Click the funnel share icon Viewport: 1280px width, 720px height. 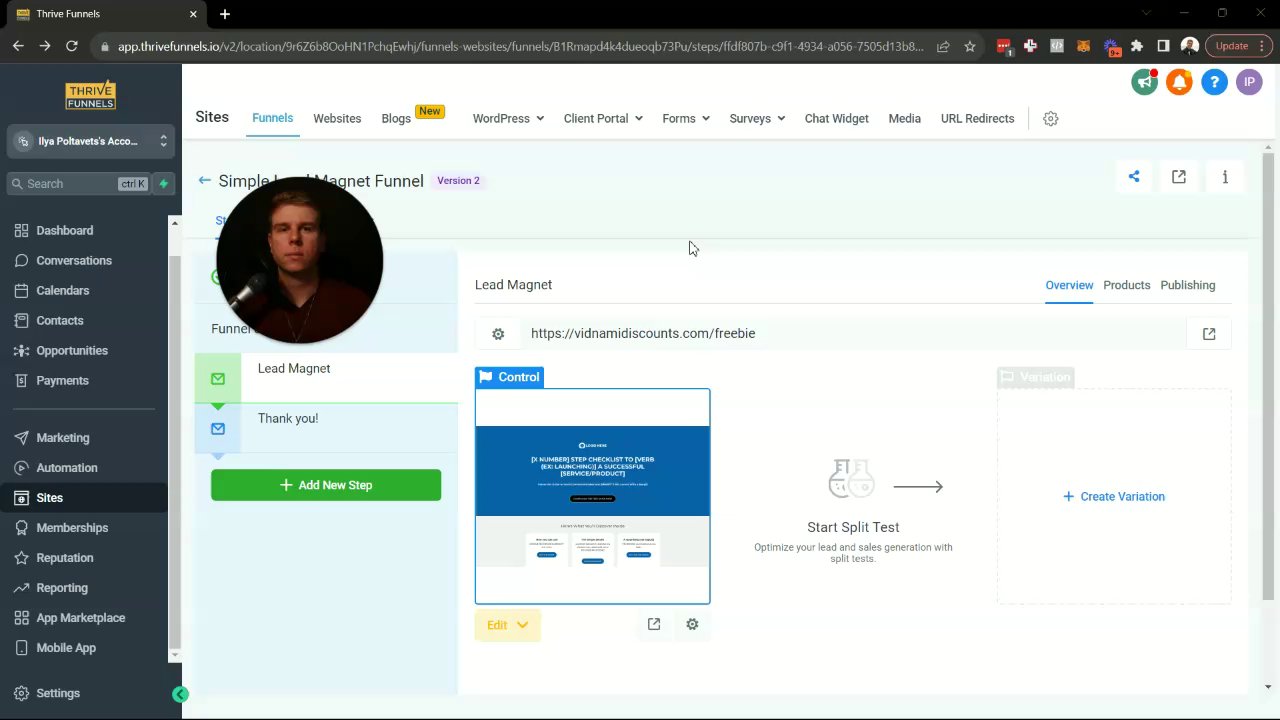(x=1134, y=177)
